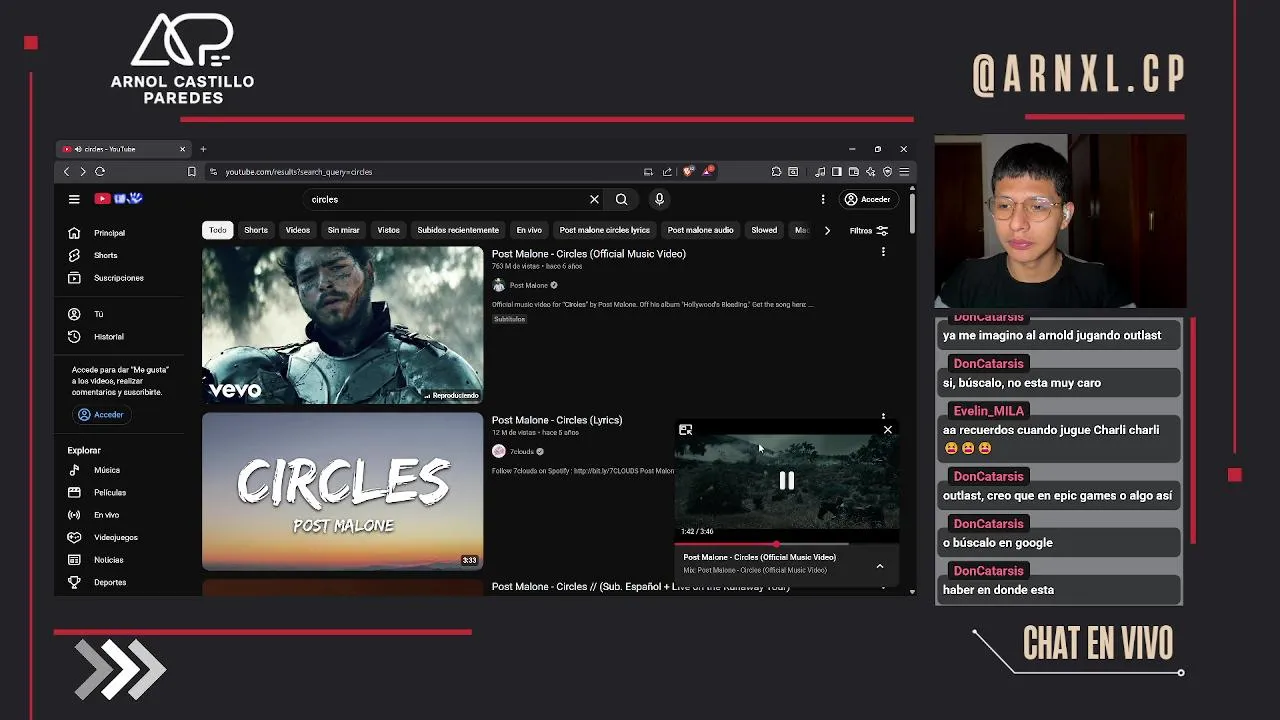Click the share icon in the address bar
This screenshot has height=720, width=1280.
tap(667, 172)
